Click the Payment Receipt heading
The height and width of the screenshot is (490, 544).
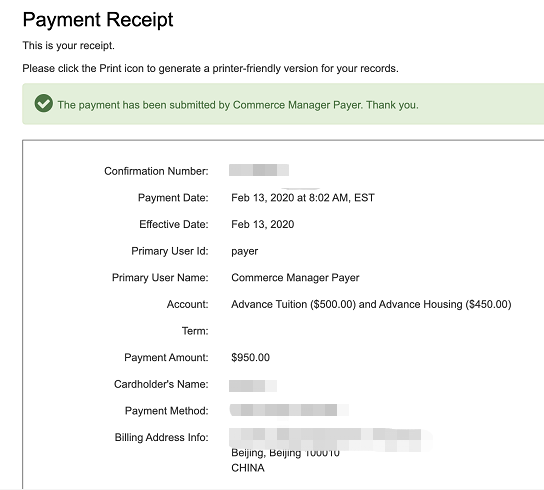98,20
